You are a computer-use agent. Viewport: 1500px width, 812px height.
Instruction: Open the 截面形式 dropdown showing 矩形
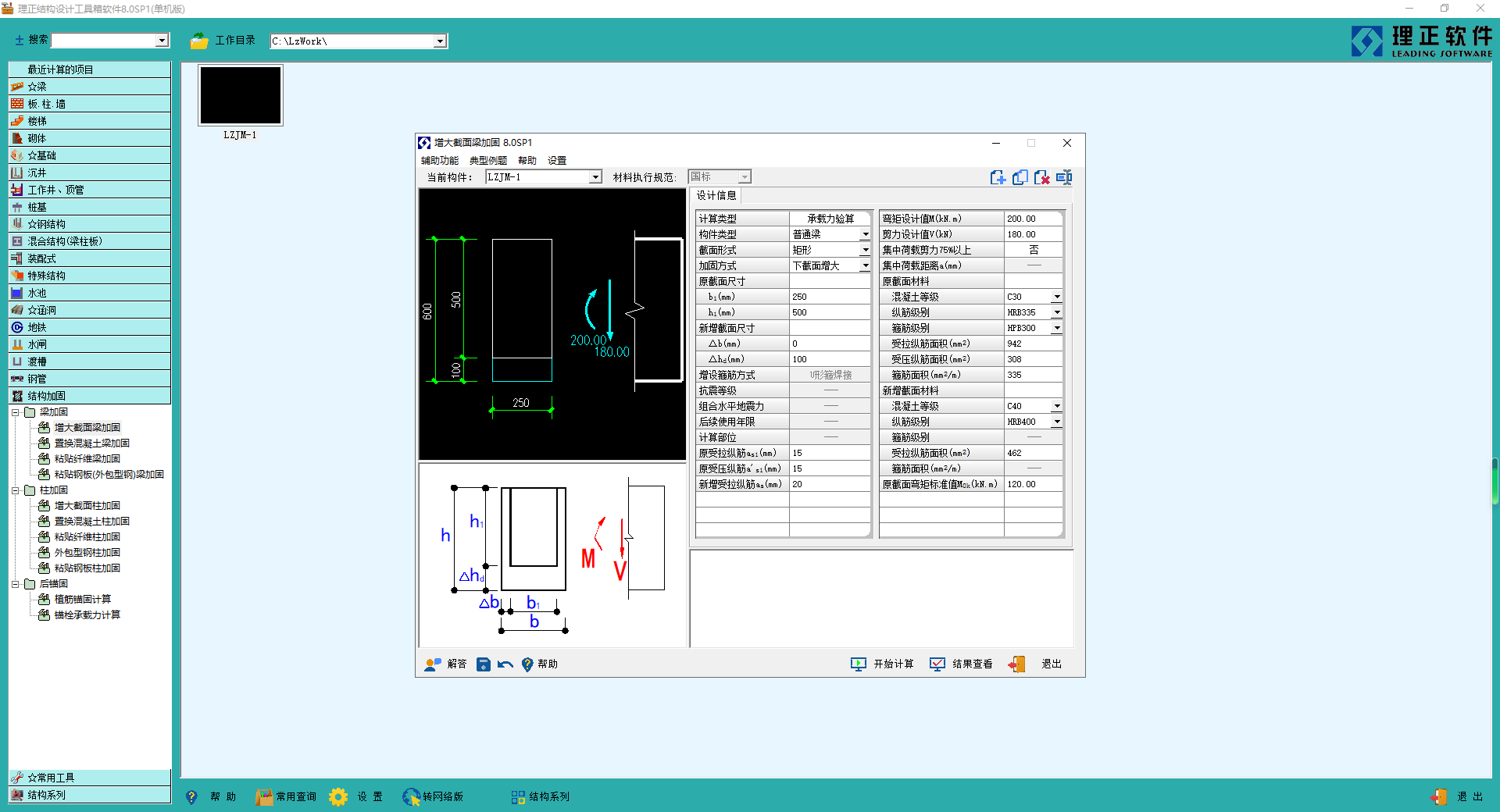click(864, 249)
